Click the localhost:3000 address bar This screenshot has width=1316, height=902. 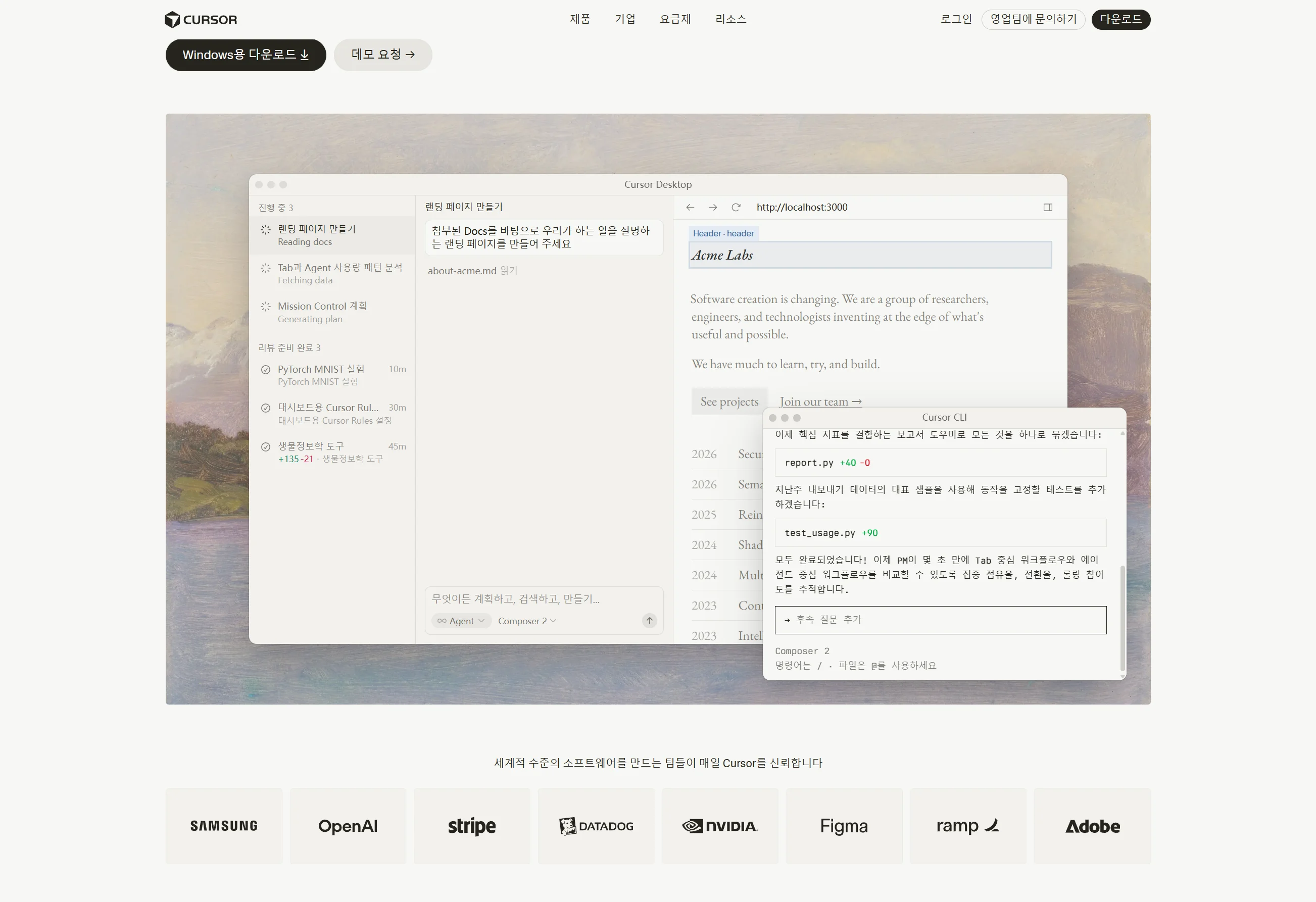(x=802, y=207)
